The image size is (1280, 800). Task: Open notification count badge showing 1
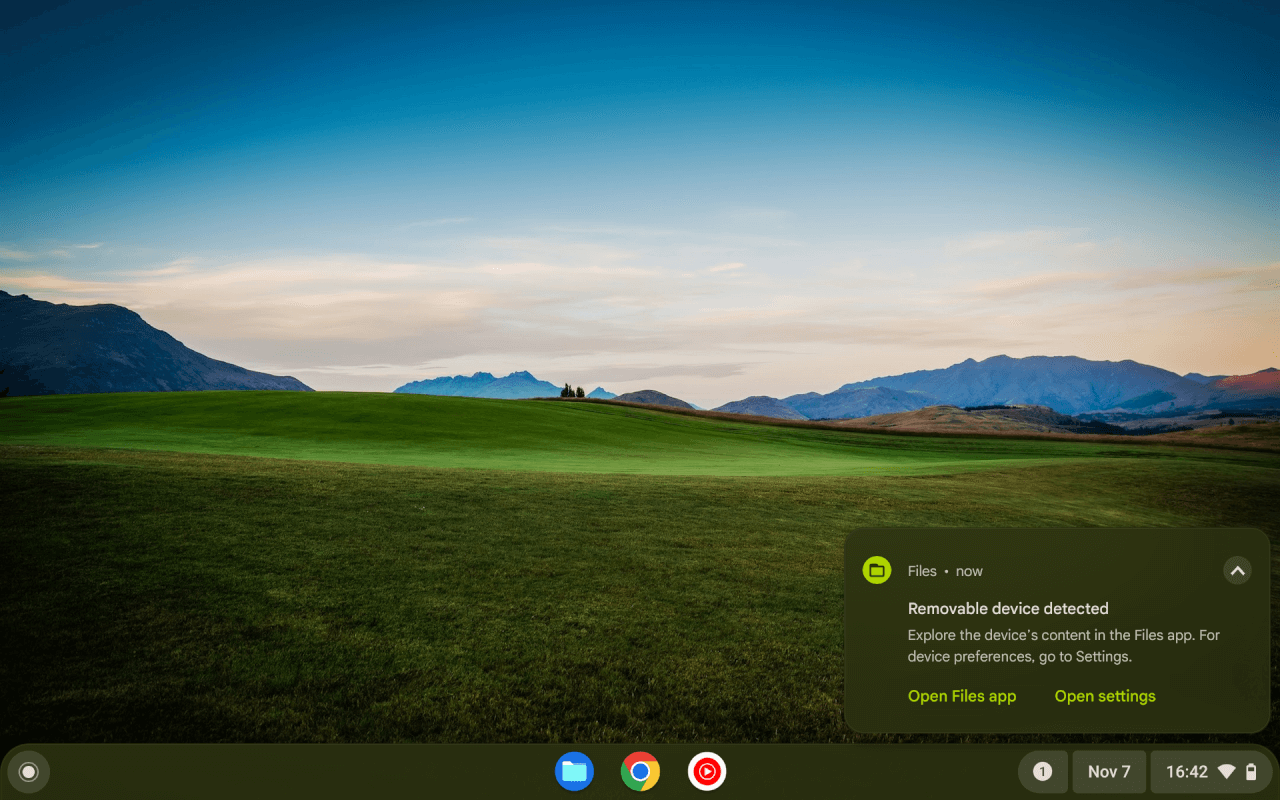[x=1043, y=772]
